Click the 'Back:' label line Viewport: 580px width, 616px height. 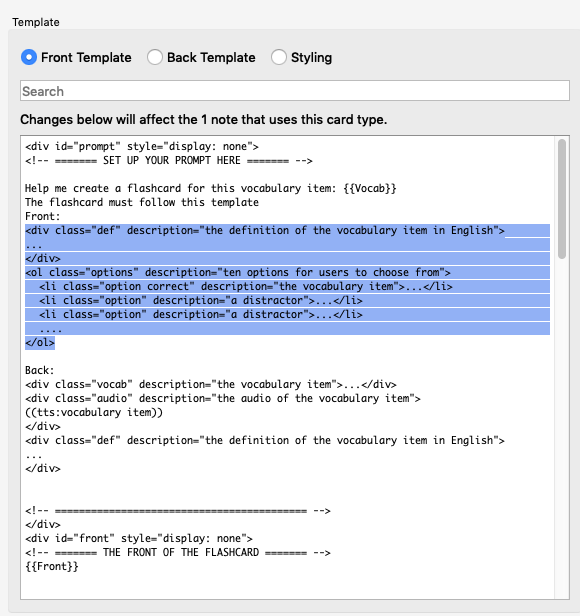[40, 370]
